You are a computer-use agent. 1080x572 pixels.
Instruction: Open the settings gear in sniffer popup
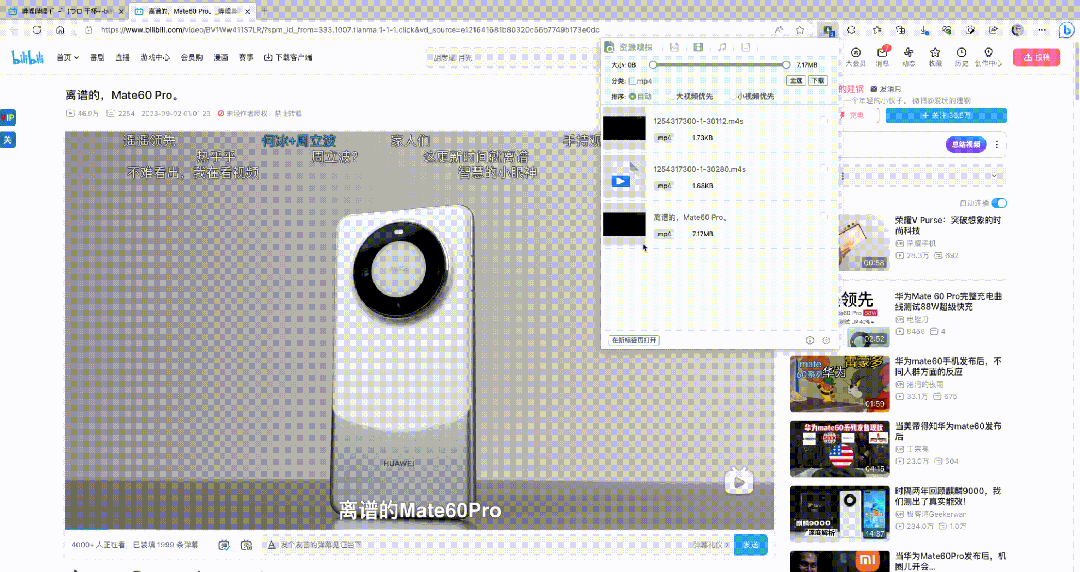click(827, 340)
